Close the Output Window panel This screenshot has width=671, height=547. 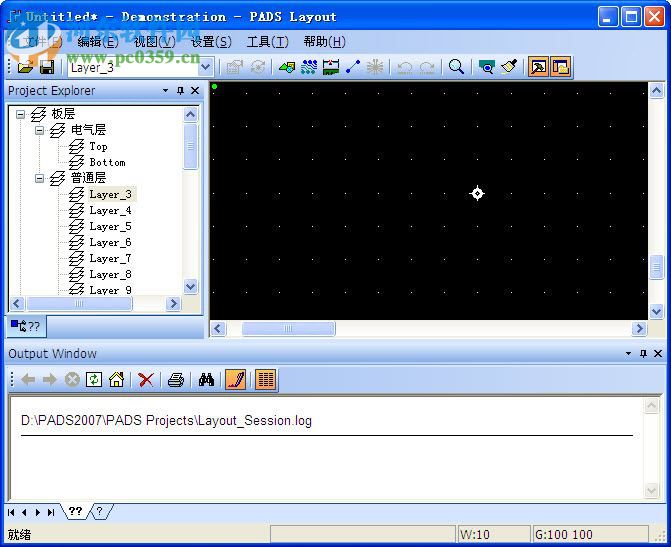tap(658, 354)
